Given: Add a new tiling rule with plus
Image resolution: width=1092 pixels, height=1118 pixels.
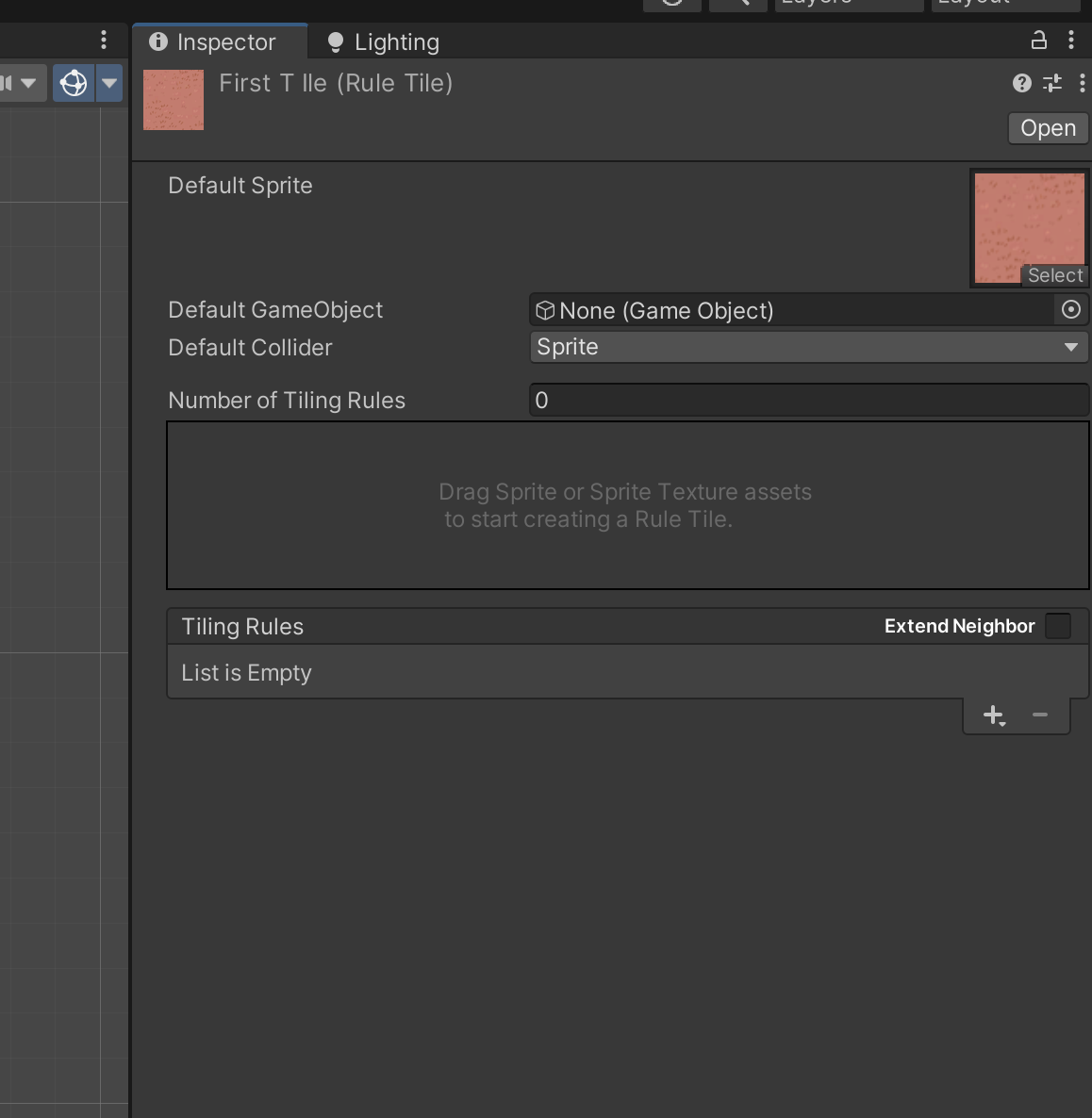Looking at the screenshot, I should (994, 715).
